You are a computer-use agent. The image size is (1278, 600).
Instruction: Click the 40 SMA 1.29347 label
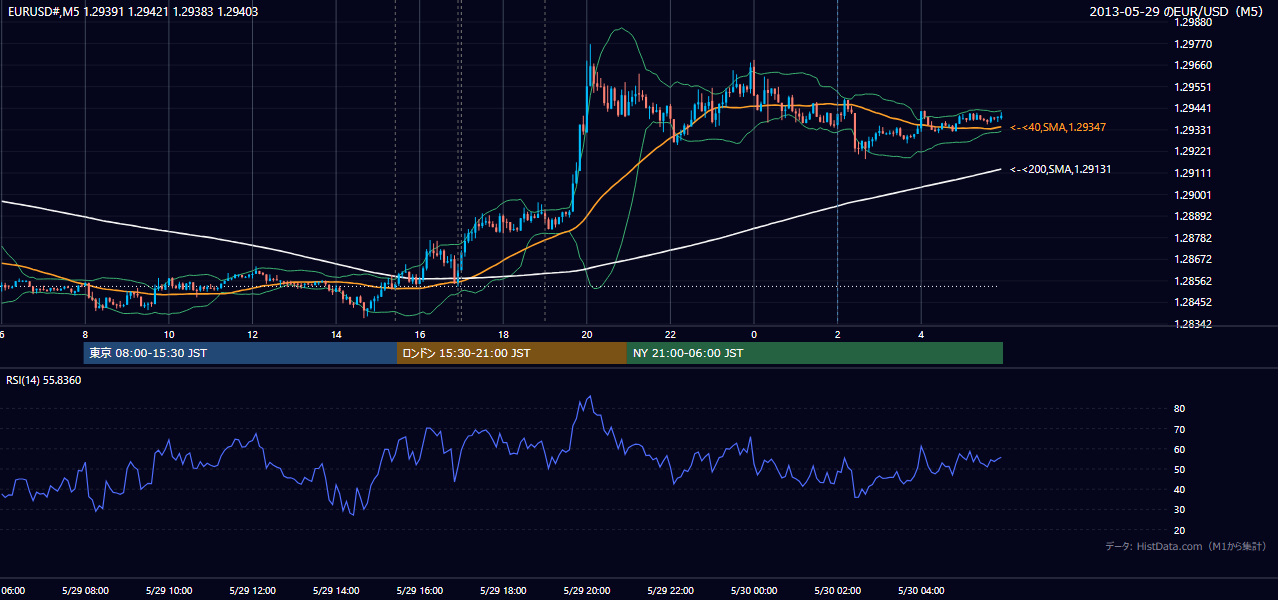click(1058, 128)
